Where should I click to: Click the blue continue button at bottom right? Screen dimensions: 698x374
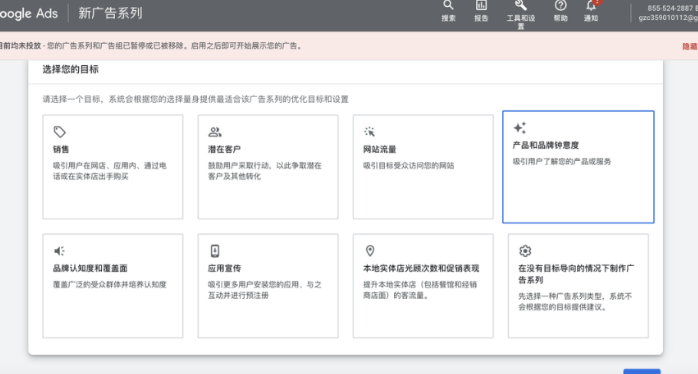(x=642, y=371)
